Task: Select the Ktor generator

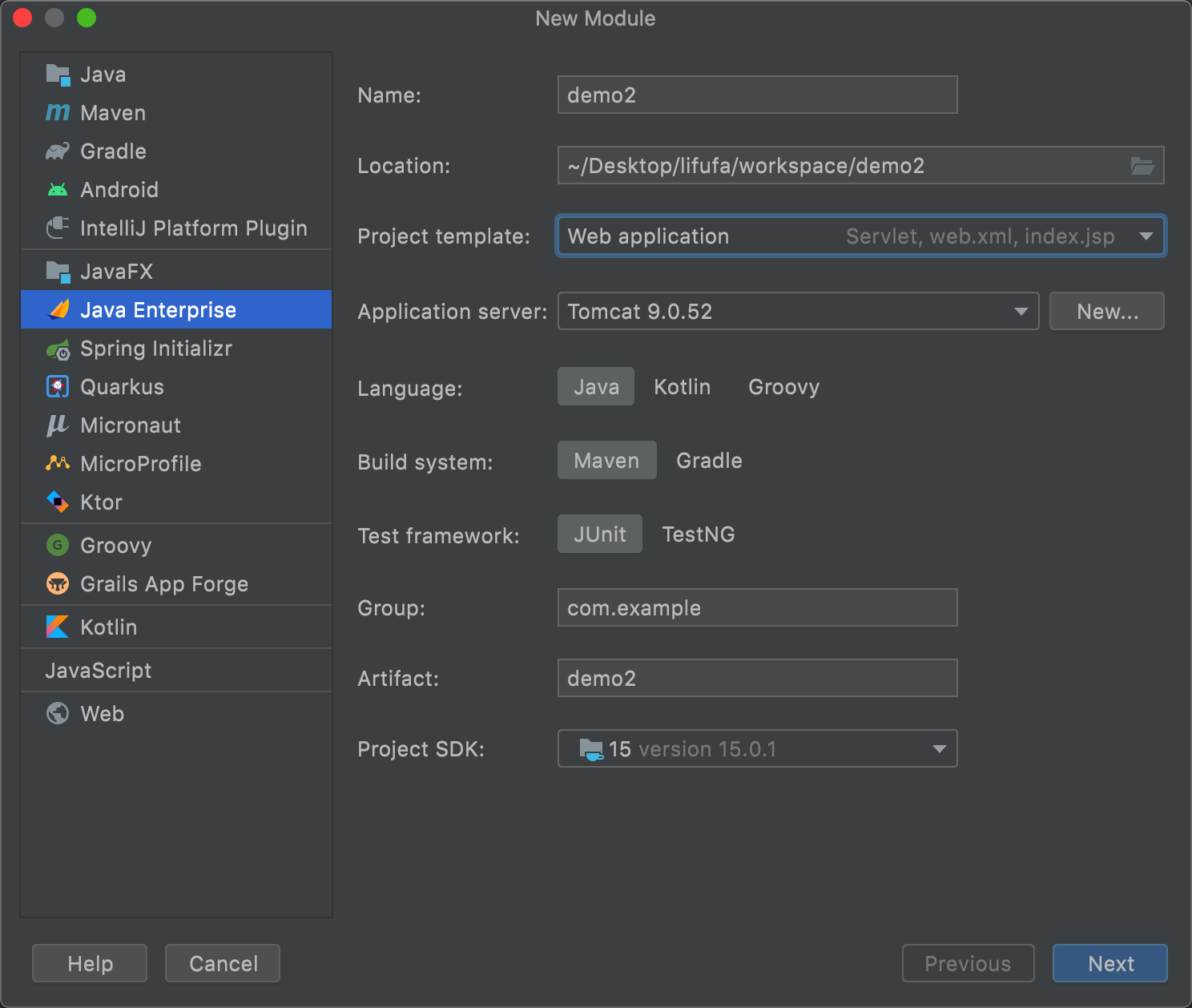Action: [x=176, y=502]
